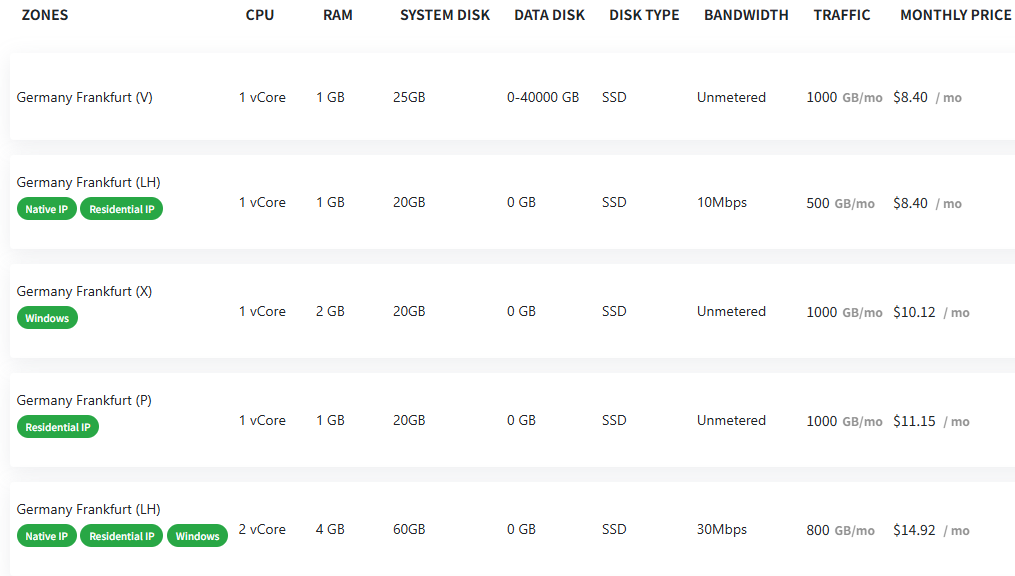Viewport: 1015px width, 576px height.
Task: Click the 0-40000 GB data disk value
Action: click(542, 97)
